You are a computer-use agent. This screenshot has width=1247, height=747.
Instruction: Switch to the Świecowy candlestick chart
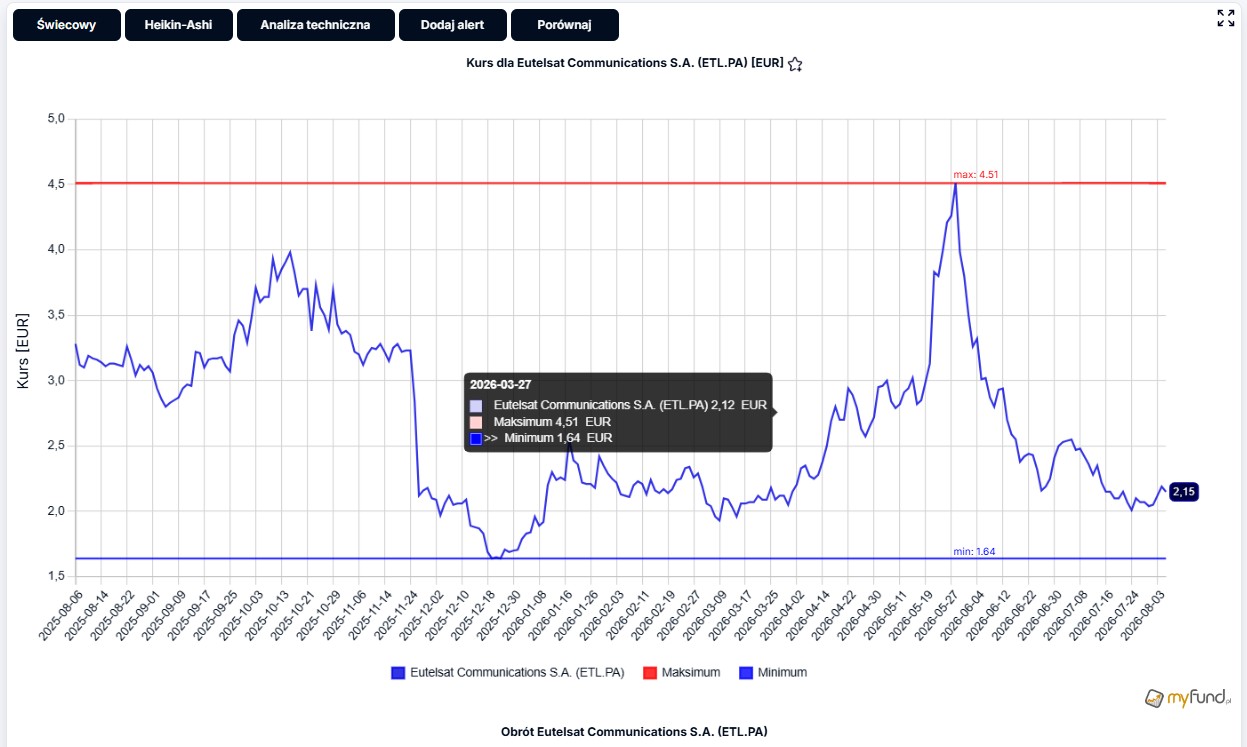click(66, 25)
